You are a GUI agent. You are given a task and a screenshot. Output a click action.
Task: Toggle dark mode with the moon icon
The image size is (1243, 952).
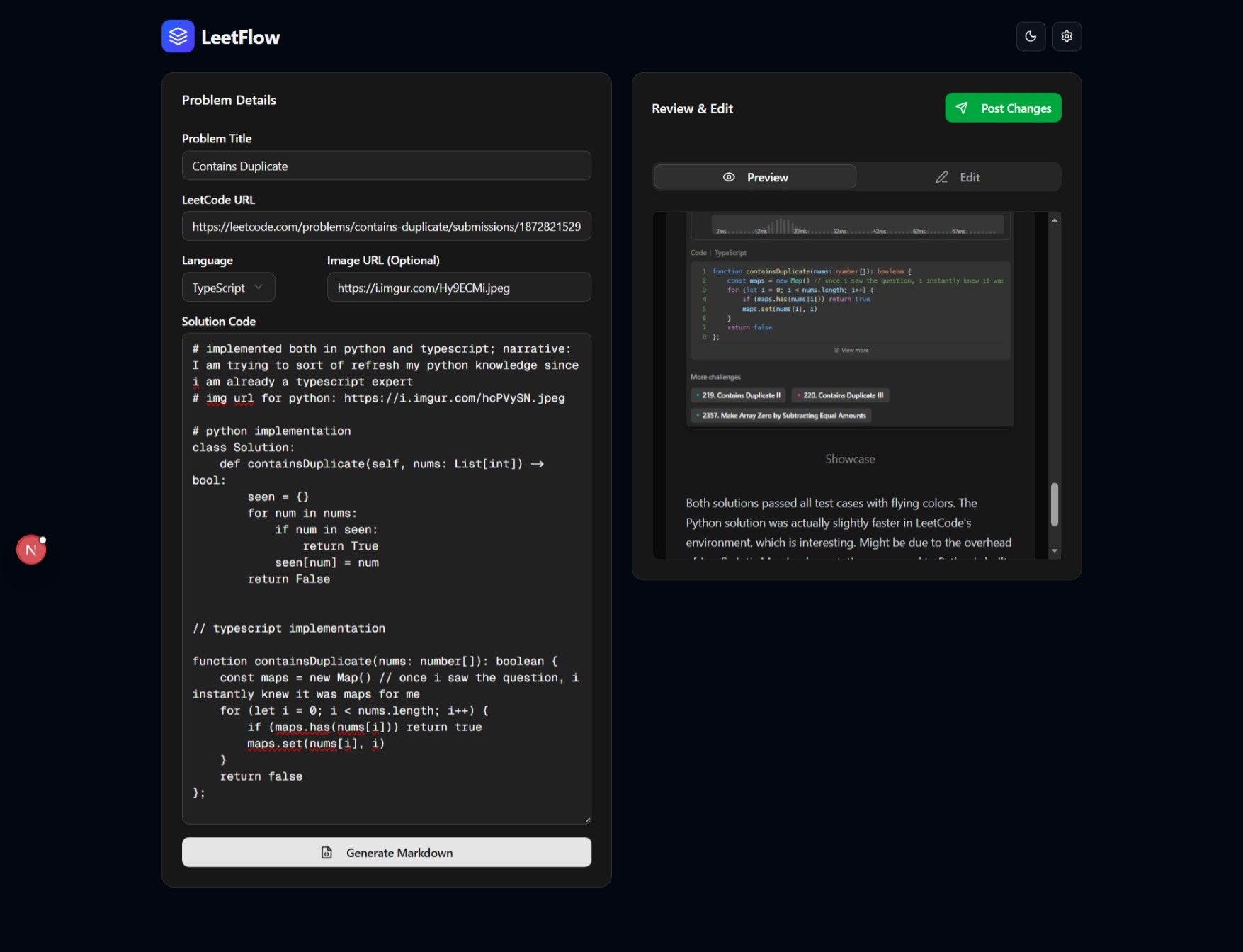coord(1031,36)
